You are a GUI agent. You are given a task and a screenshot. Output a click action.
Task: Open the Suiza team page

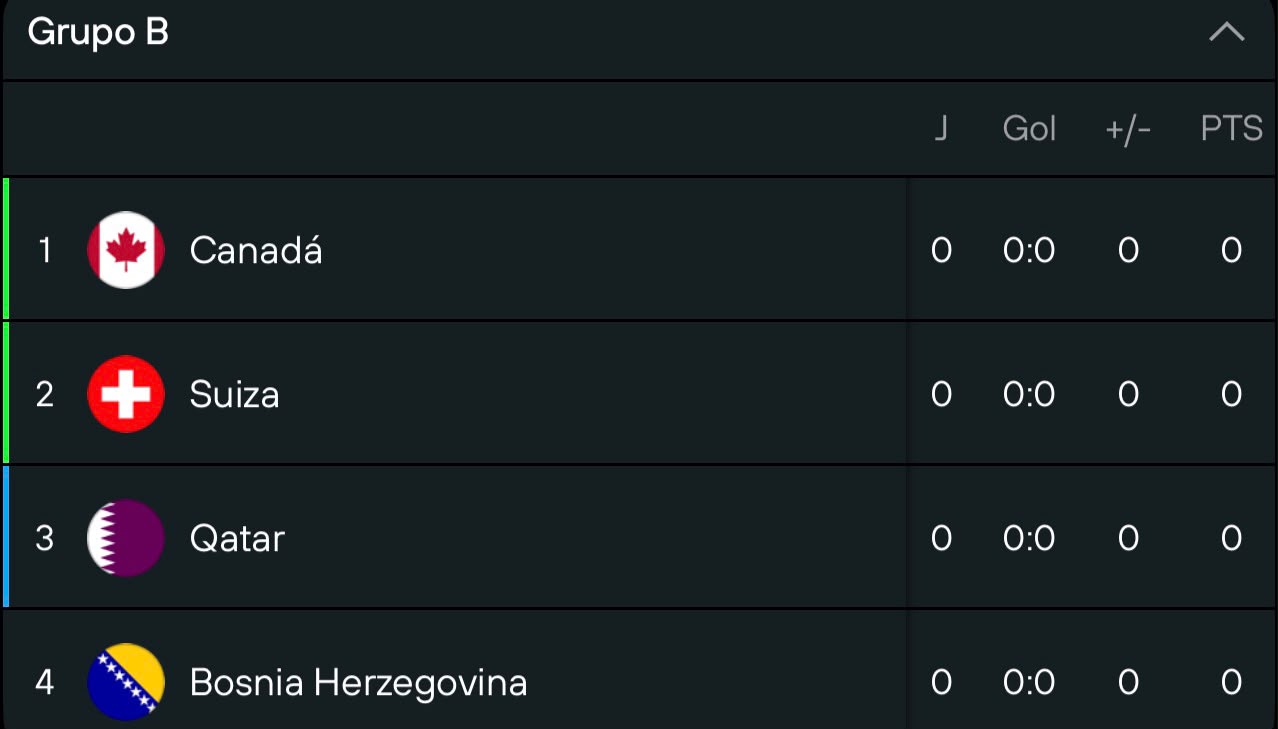[x=235, y=394]
